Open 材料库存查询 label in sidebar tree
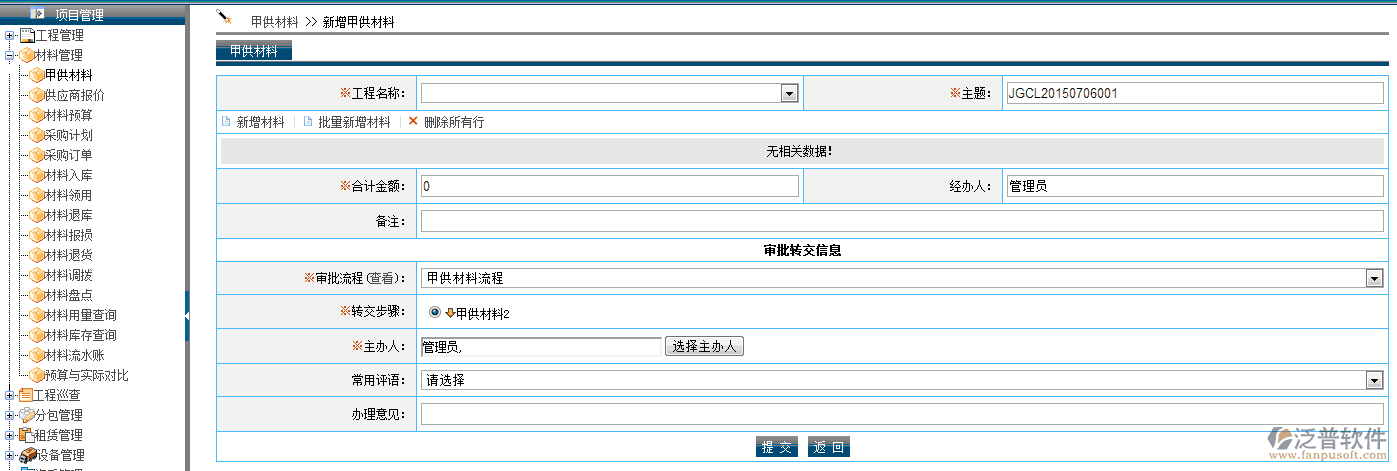Screen dimensions: 1397x471 click(x=81, y=335)
